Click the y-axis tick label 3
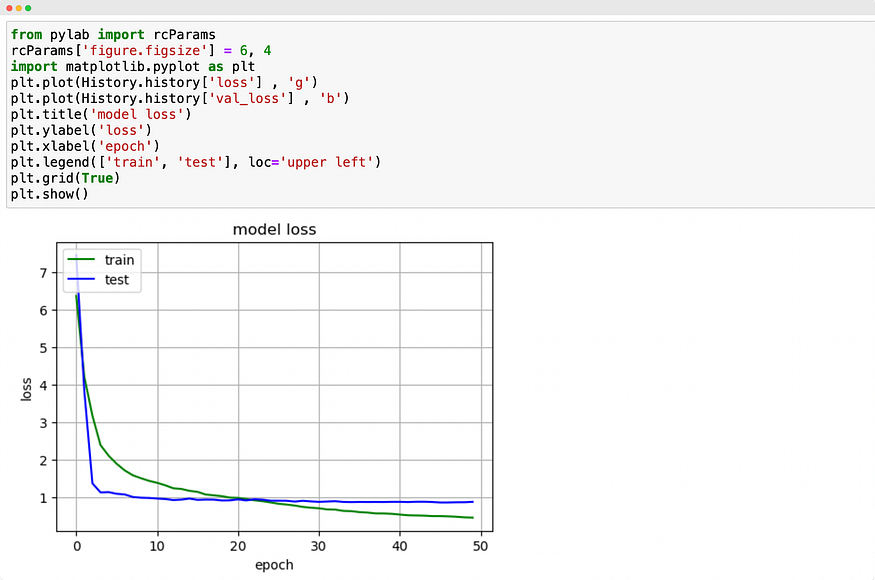 (44, 423)
